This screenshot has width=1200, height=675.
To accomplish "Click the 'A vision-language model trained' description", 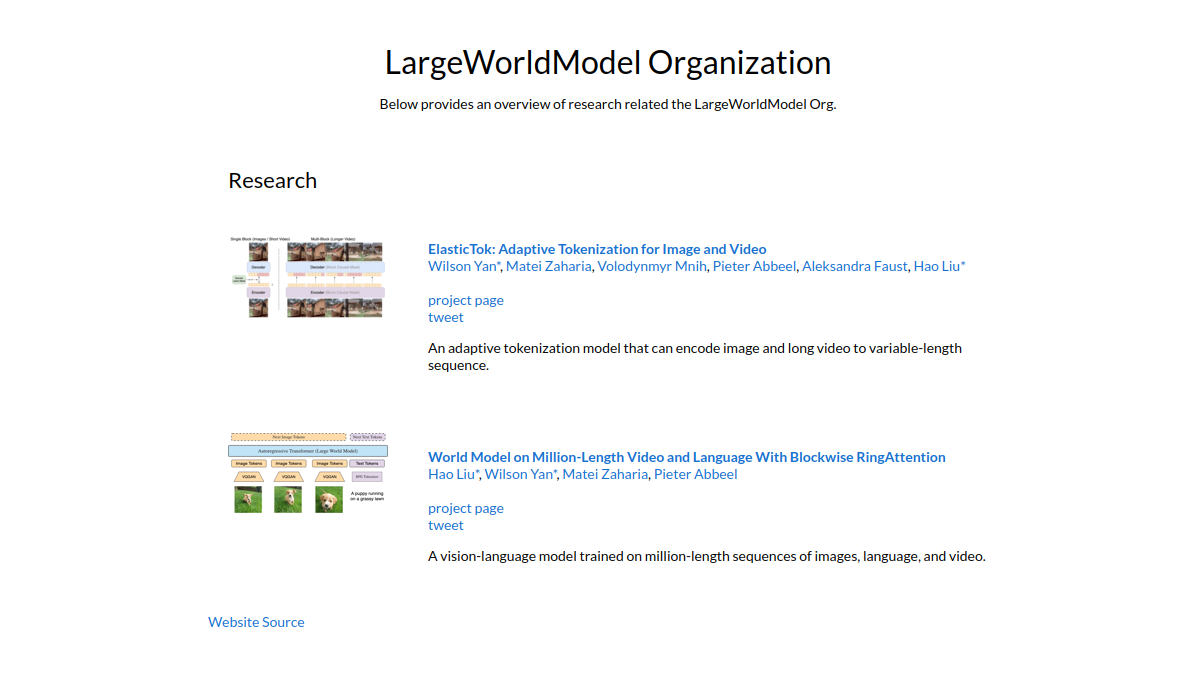I will click(x=707, y=556).
